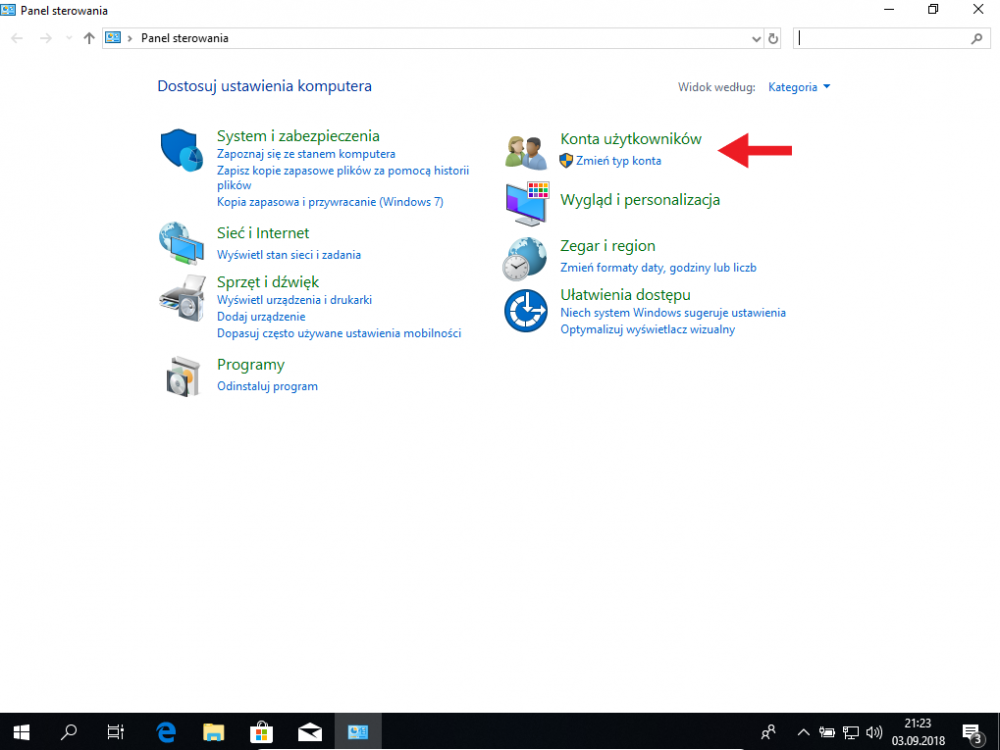
Task: Click the Control Panel taskbar button
Action: coord(358,732)
